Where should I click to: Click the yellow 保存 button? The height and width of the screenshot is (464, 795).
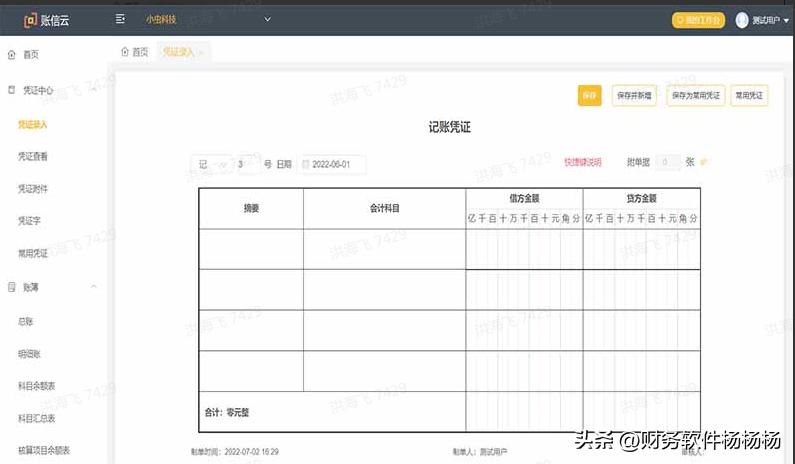tap(589, 95)
